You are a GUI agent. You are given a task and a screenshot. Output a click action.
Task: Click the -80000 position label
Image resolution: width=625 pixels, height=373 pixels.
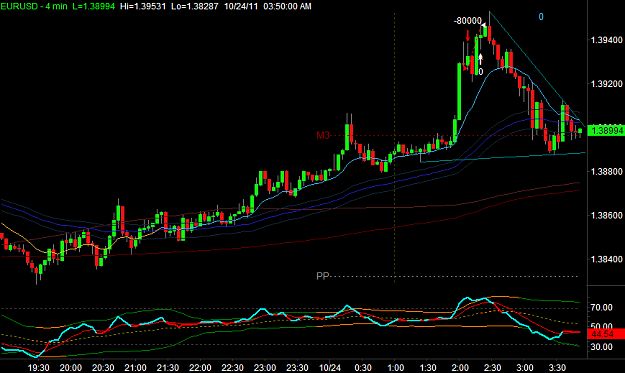point(467,21)
